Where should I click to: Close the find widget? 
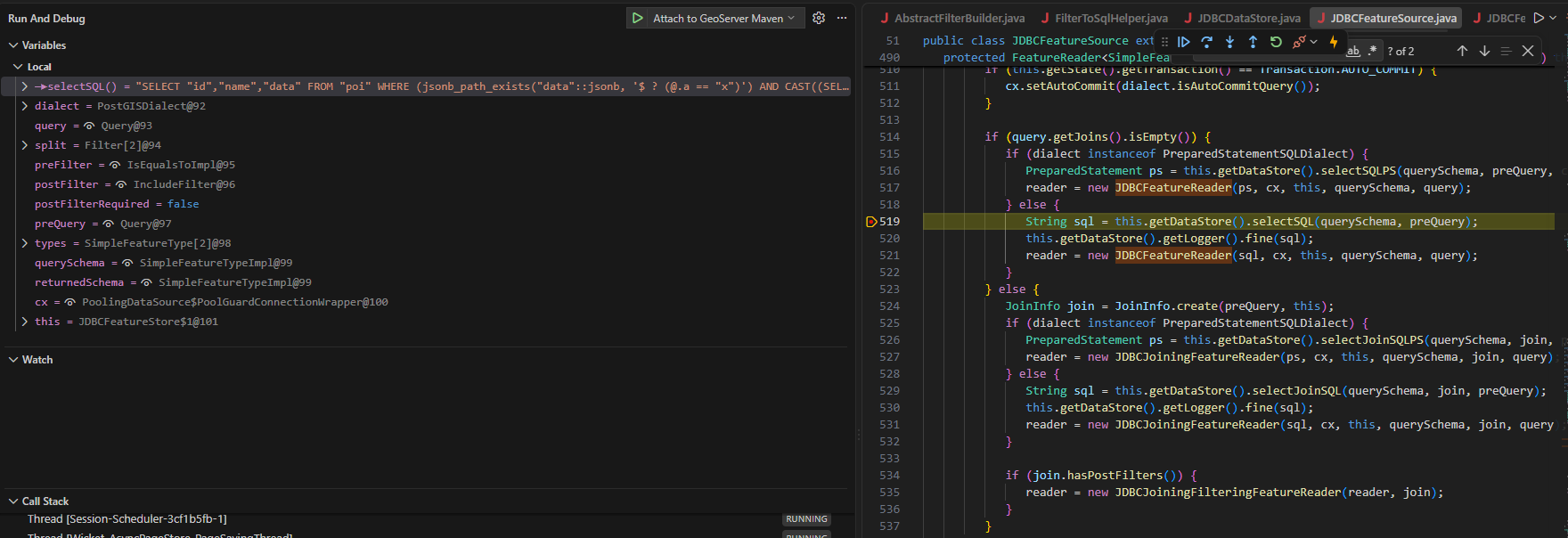(1528, 51)
